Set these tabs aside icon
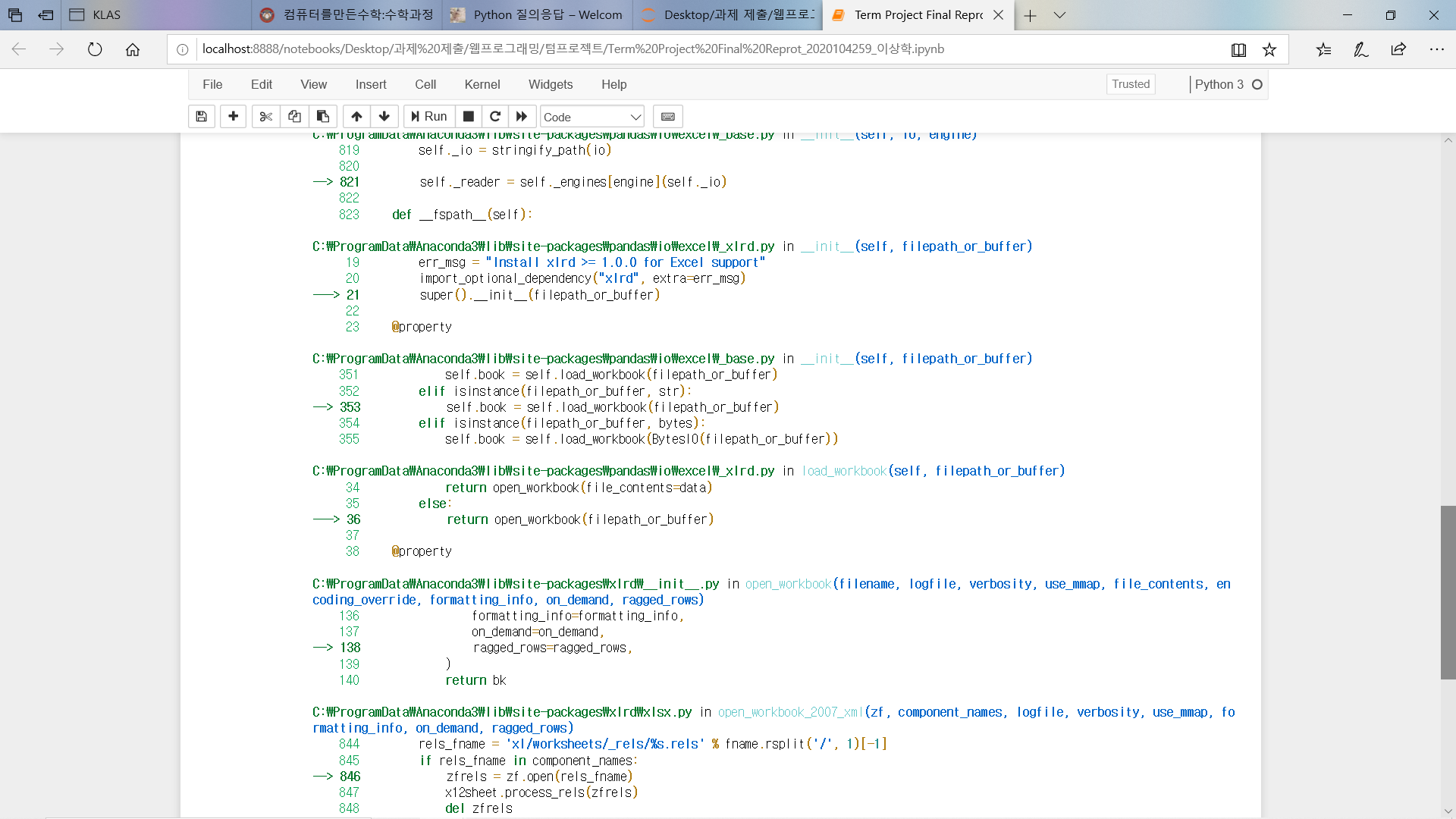1456x819 pixels. 46,15
